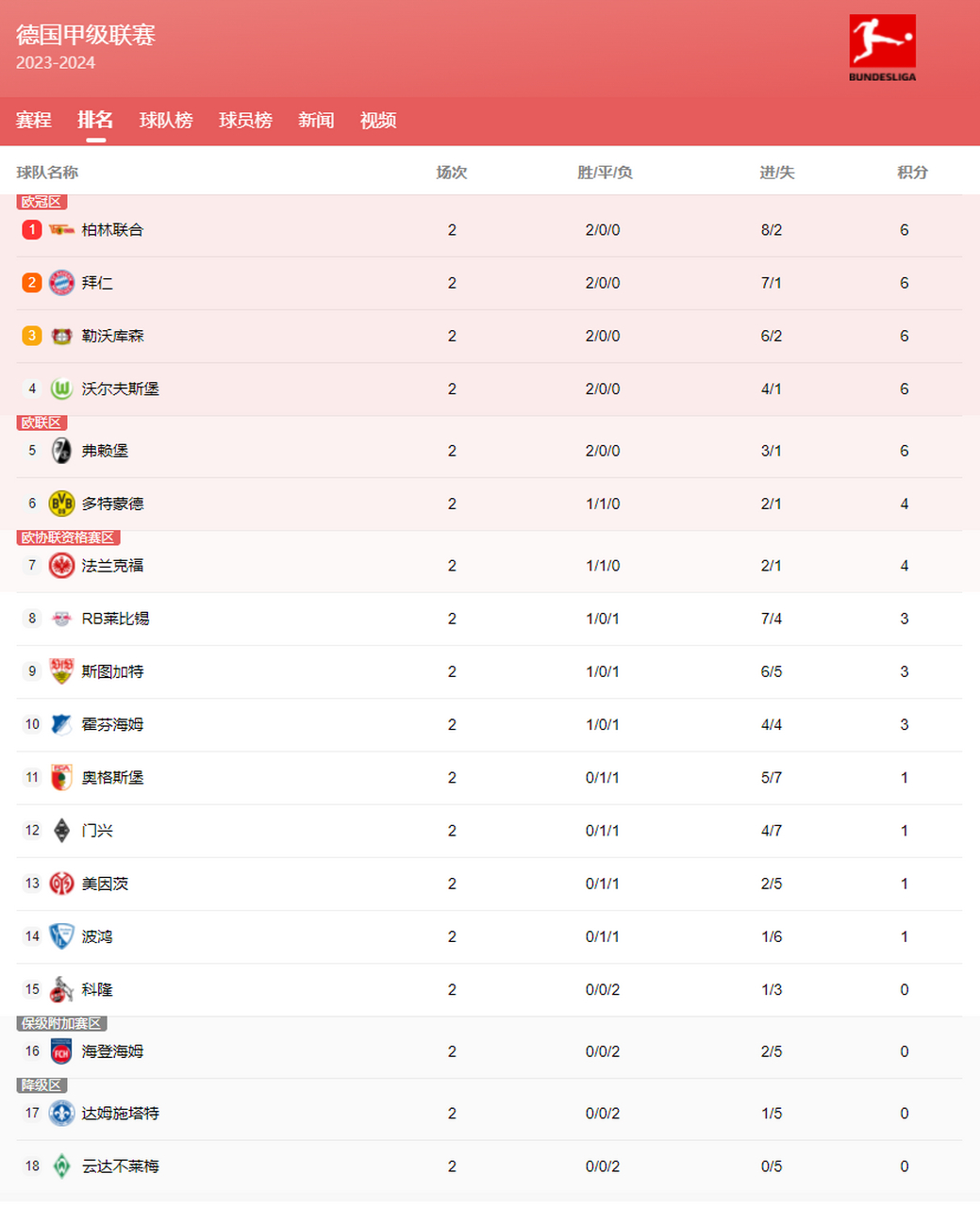The image size is (980, 1207).
Task: Click the 欧冠区 zone label
Action: pos(42,202)
